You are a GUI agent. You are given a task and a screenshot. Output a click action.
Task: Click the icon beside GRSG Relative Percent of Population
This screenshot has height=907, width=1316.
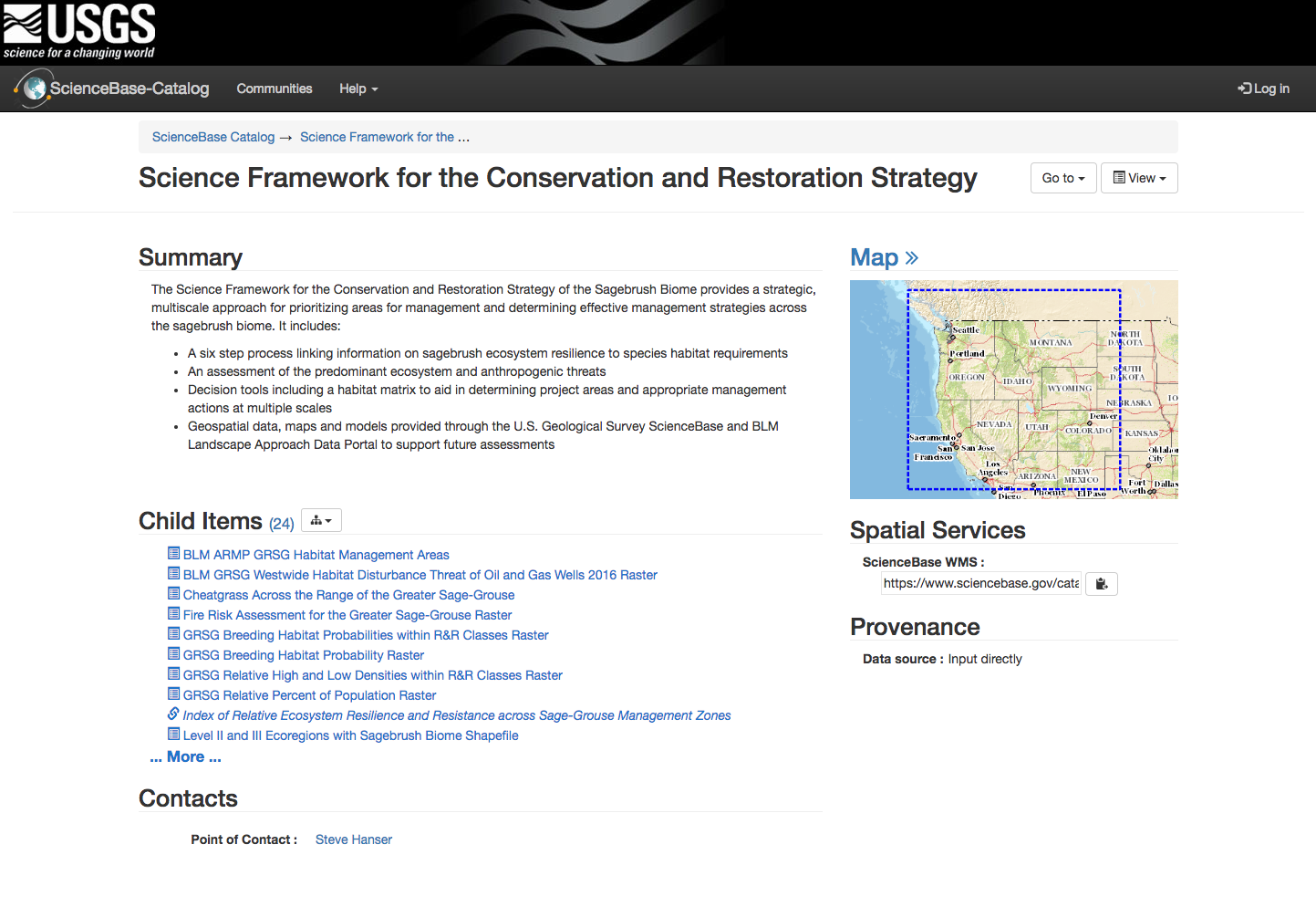point(173,693)
